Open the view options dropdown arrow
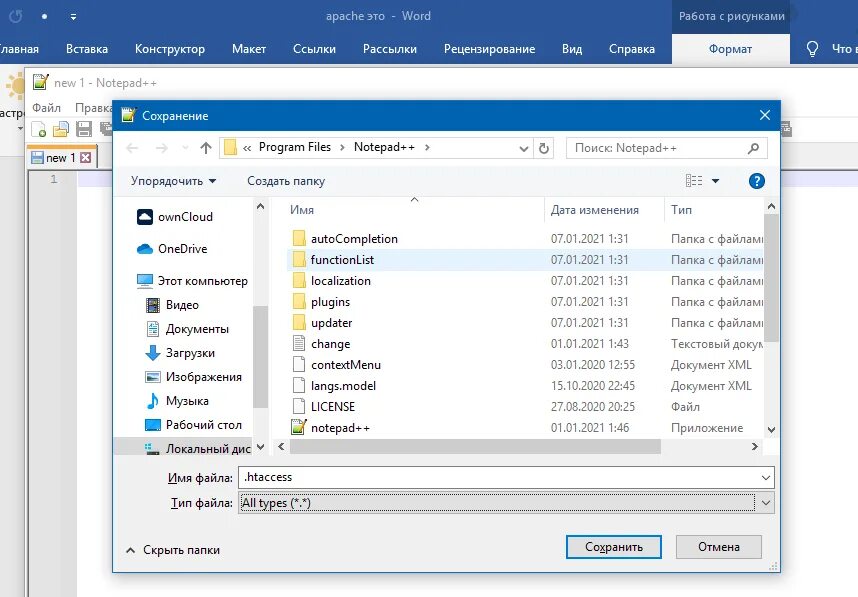858x597 pixels. pos(715,181)
